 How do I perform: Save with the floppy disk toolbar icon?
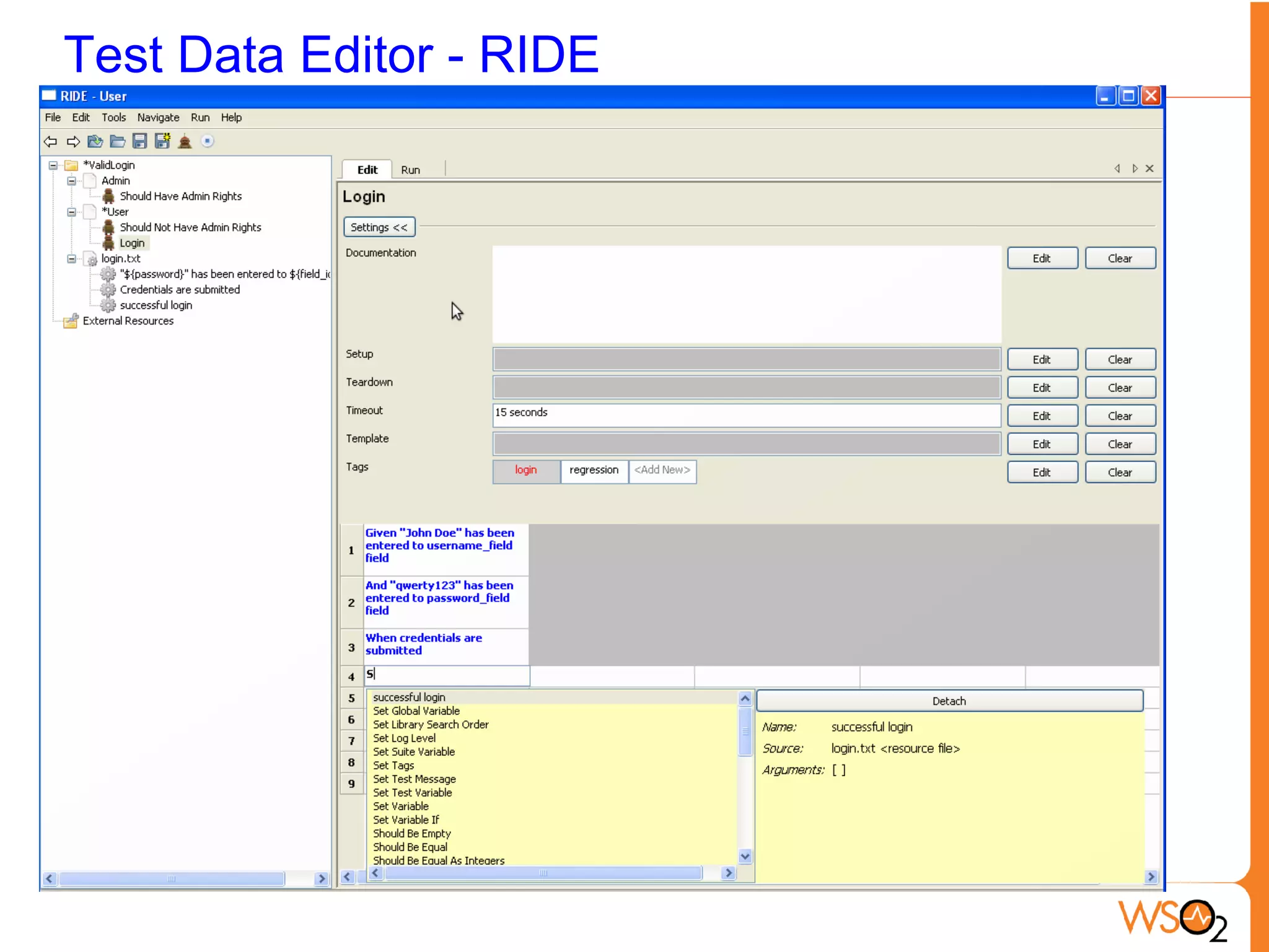point(140,142)
